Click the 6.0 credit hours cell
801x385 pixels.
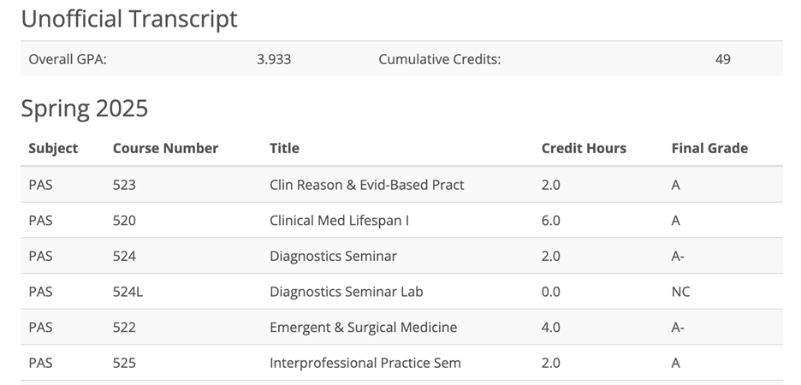(x=551, y=221)
